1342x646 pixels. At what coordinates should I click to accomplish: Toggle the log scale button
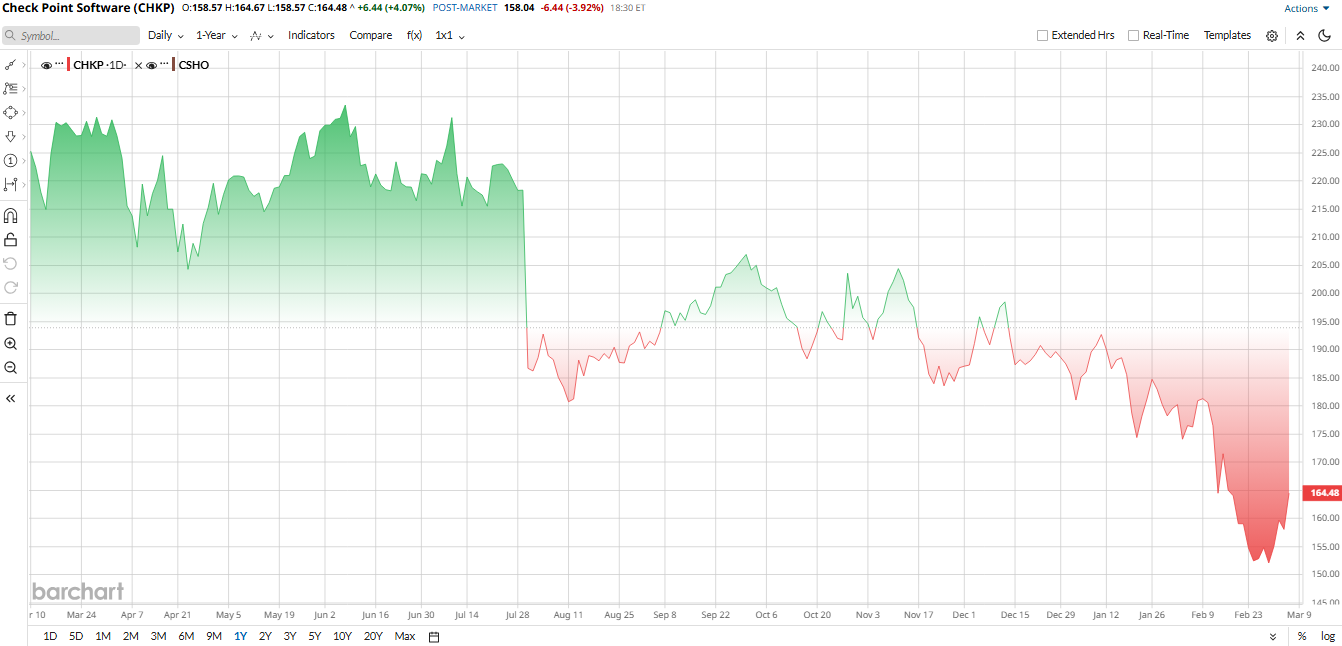click(1328, 636)
